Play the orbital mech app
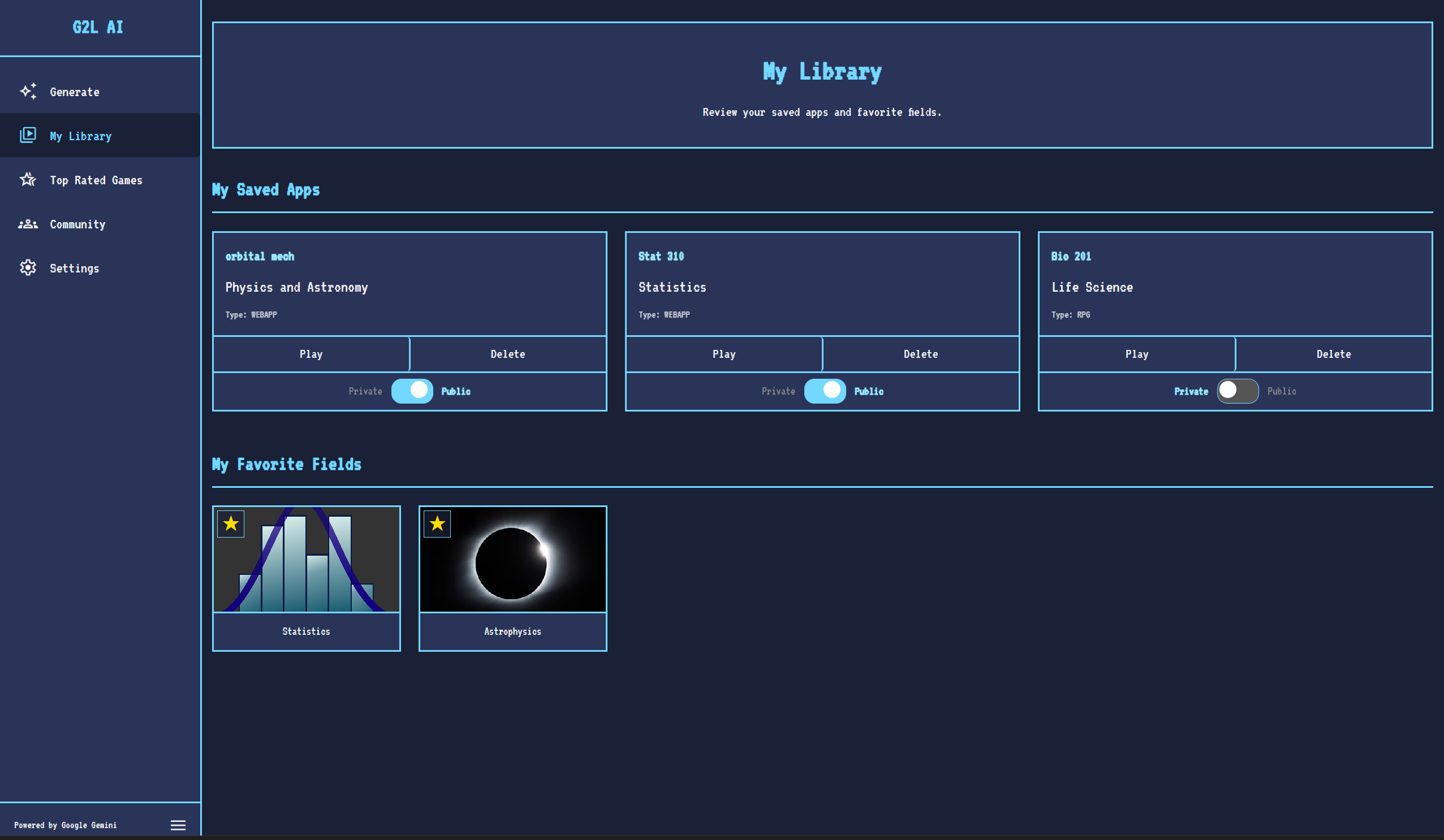Viewport: 1444px width, 840px height. (311, 354)
